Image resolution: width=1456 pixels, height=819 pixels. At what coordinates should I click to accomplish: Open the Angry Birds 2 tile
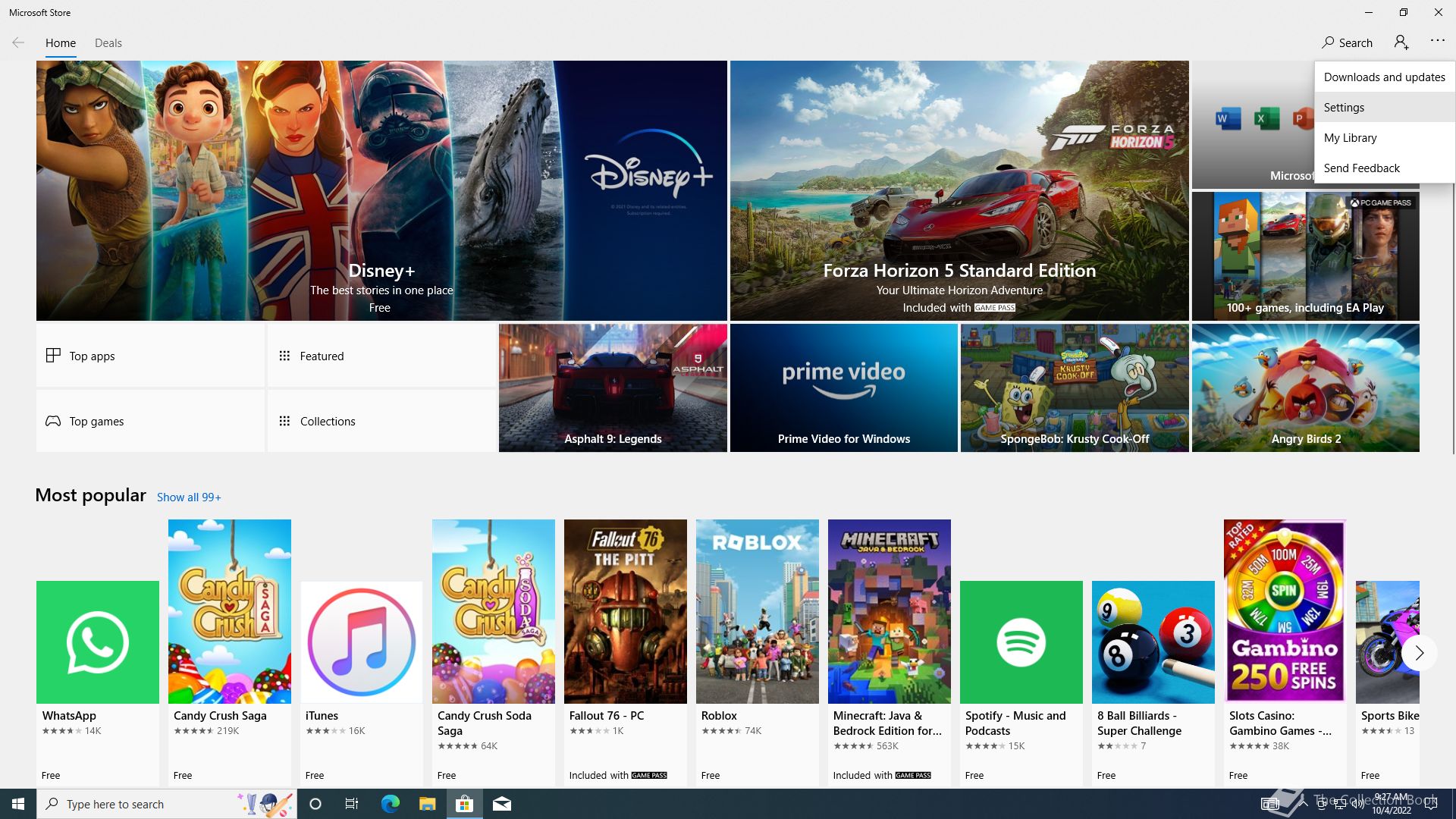1305,388
